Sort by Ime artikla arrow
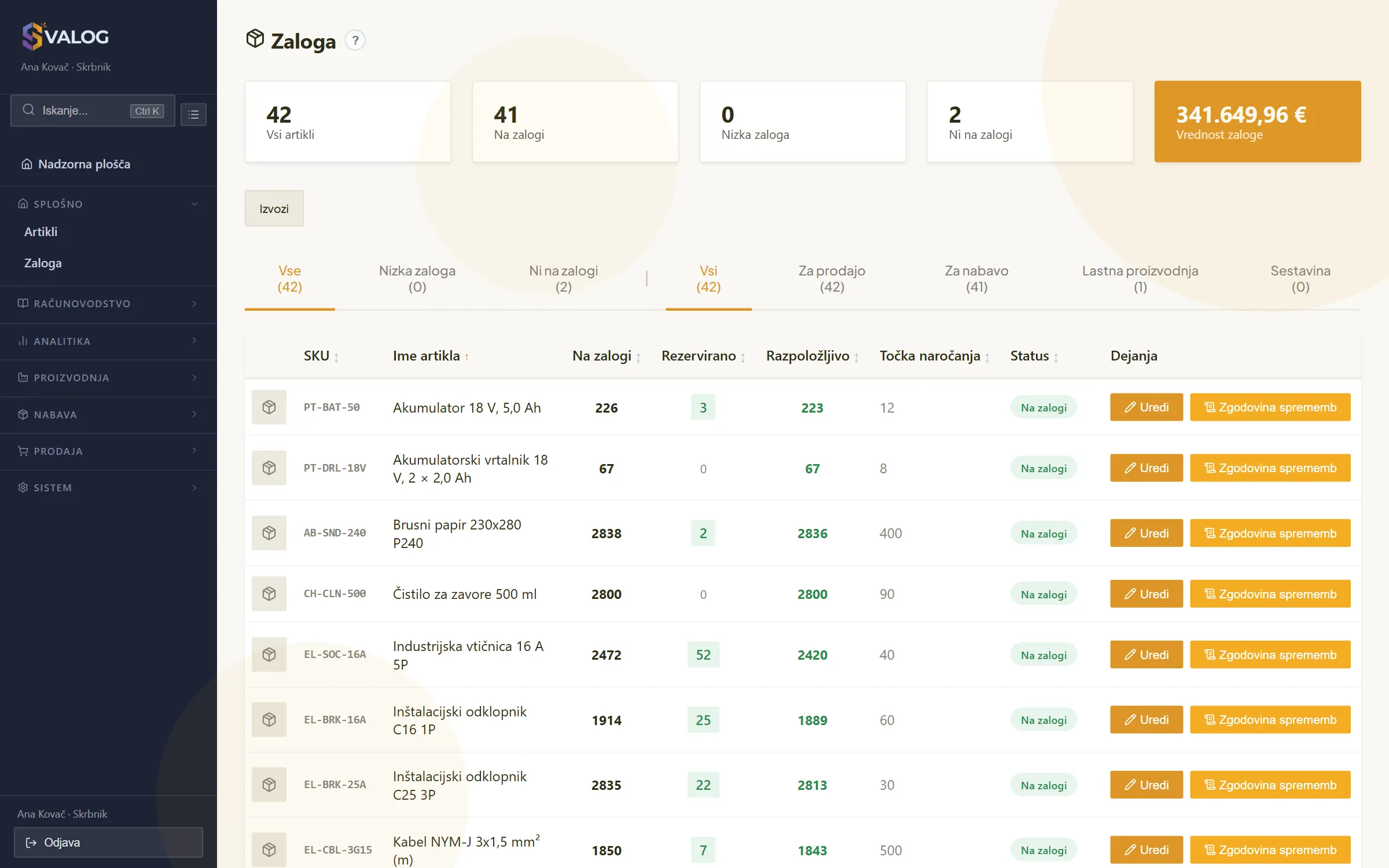Screen dimensions: 1389x868 tap(466, 357)
